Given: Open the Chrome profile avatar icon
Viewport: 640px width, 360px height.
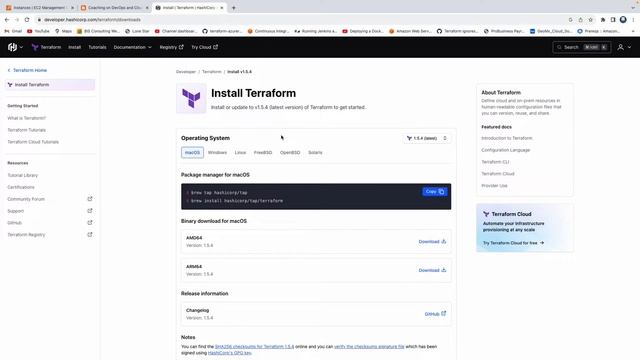Looking at the screenshot, I should coord(623,20).
